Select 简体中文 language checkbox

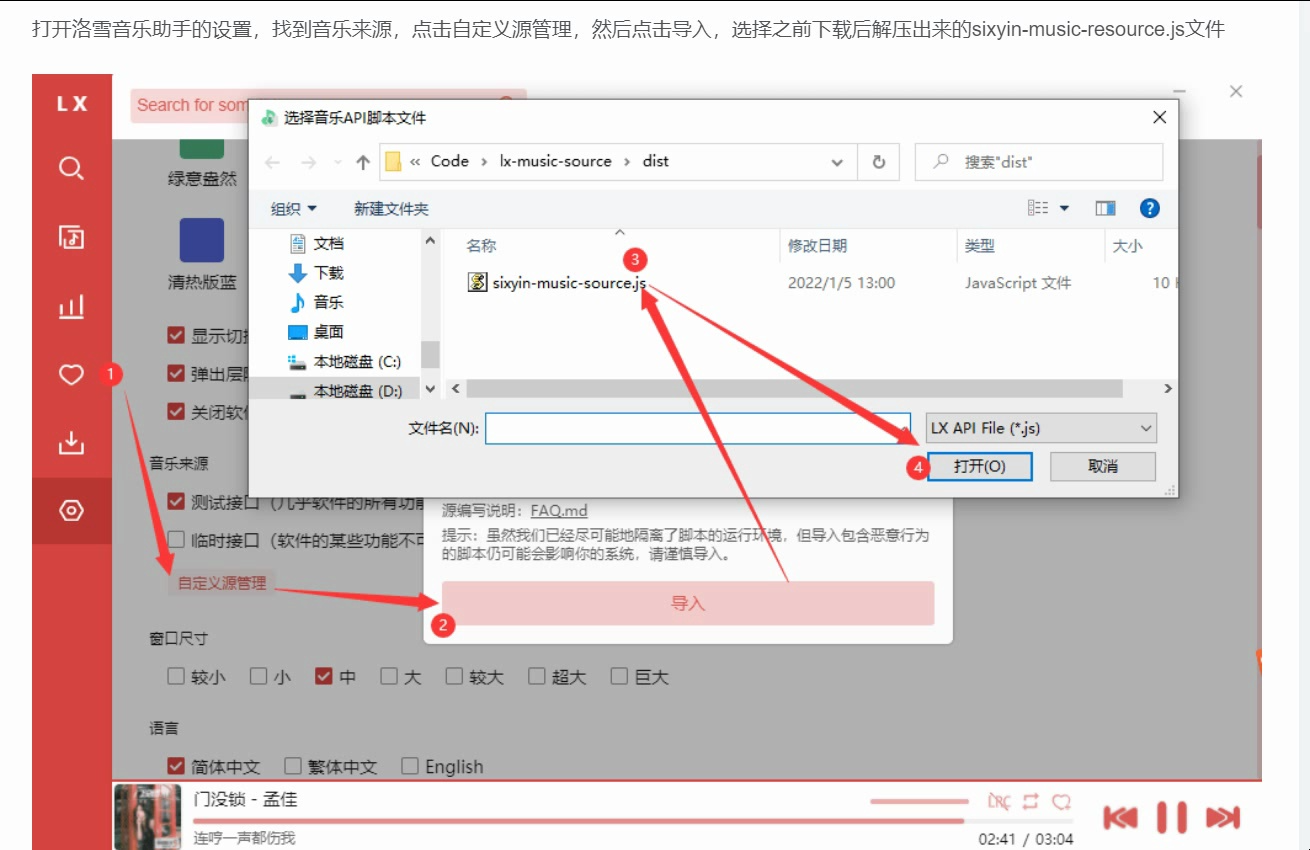pyautogui.click(x=176, y=766)
